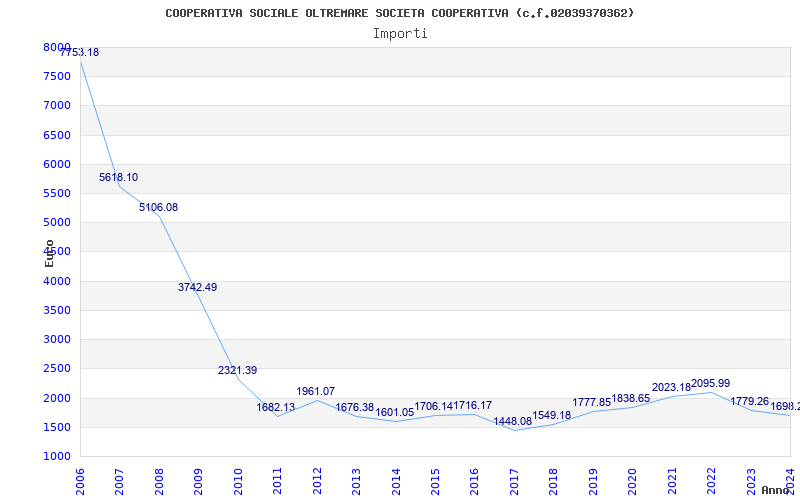Click the data label 1838.65
The image size is (800, 500).
pyautogui.click(x=631, y=398)
